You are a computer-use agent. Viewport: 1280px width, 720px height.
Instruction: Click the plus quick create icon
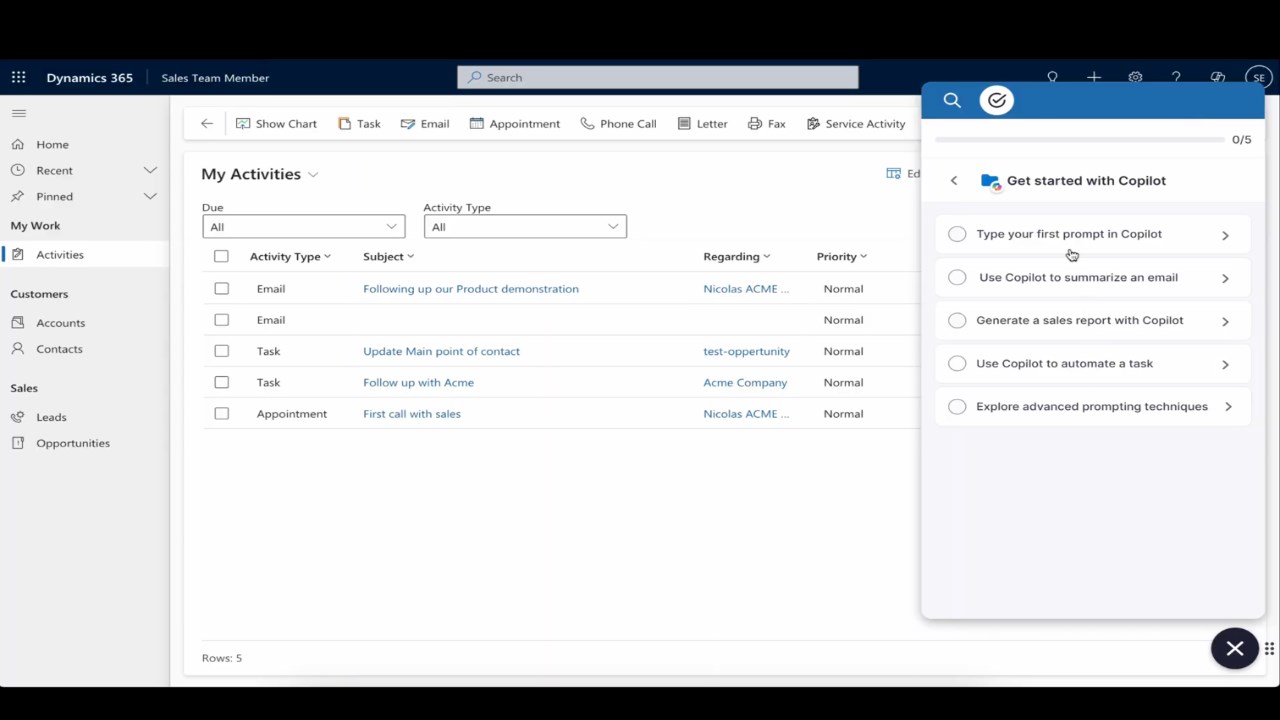(1094, 77)
